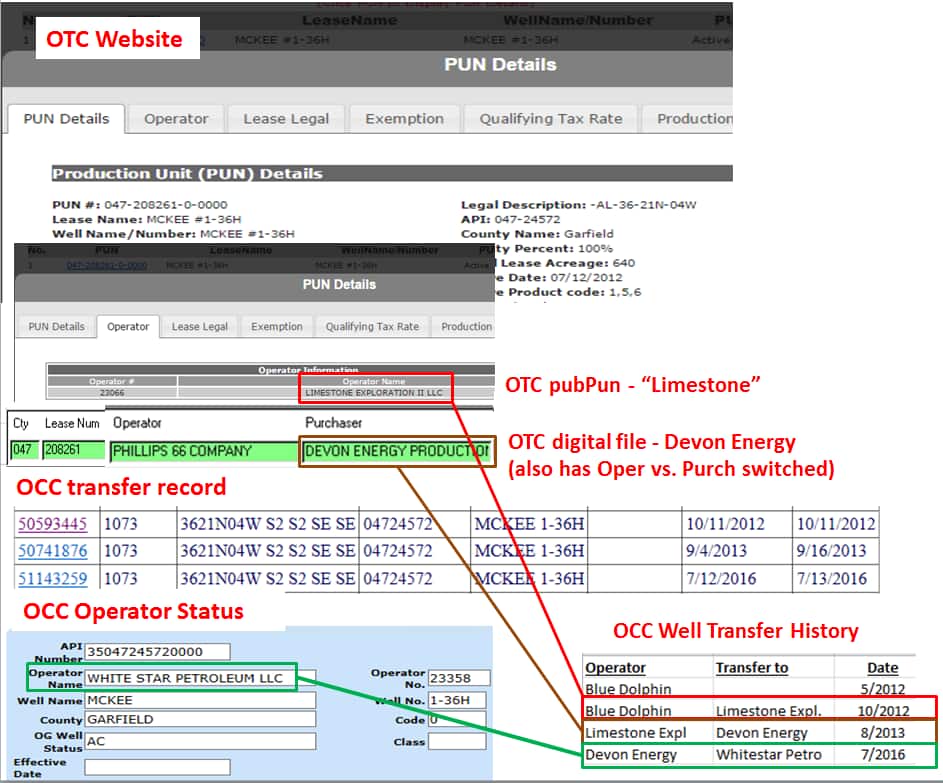Click Operator column header in Well Transfer History
The width and height of the screenshot is (943, 783).
click(x=615, y=668)
